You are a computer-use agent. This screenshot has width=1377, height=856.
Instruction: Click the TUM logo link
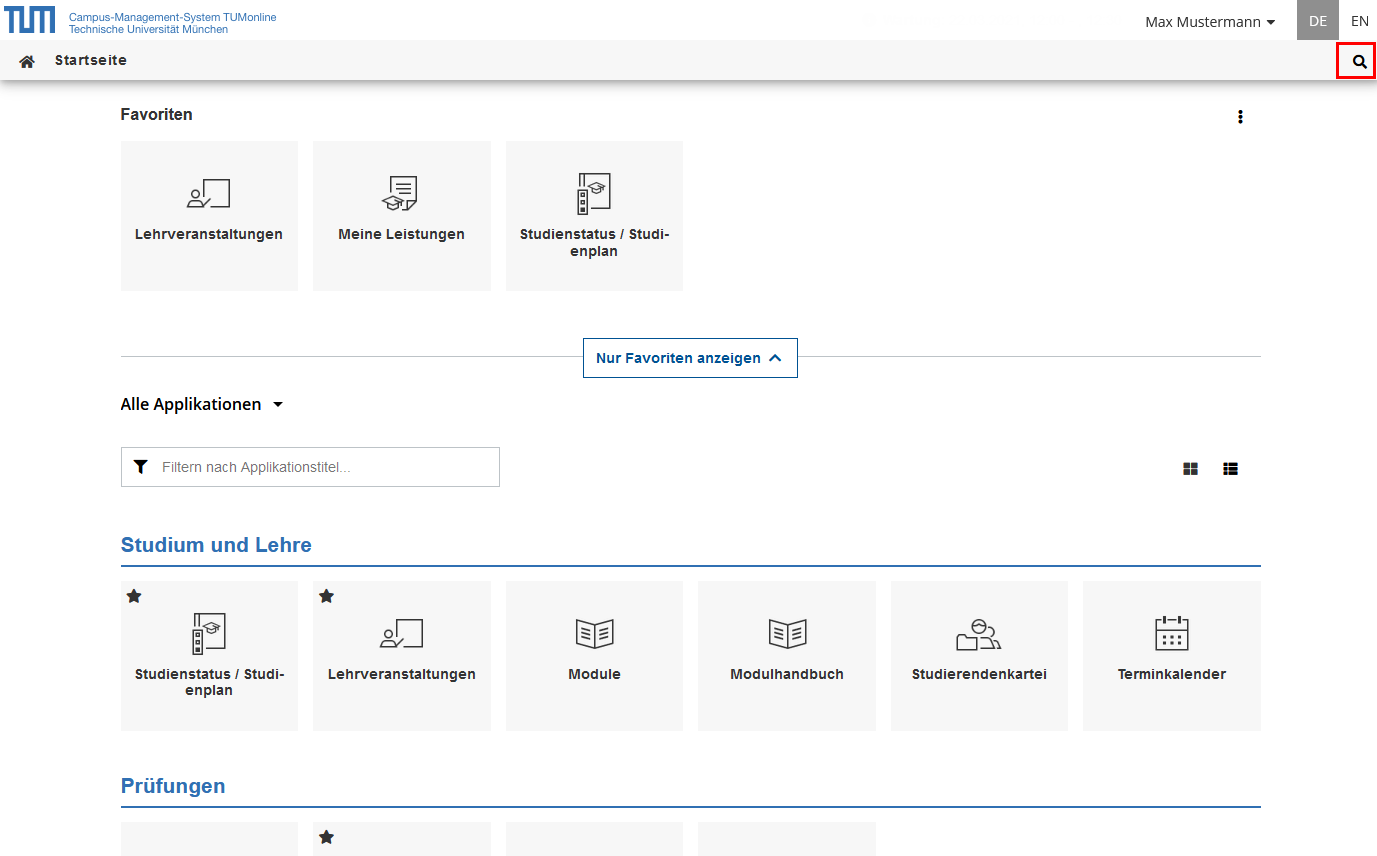30,20
